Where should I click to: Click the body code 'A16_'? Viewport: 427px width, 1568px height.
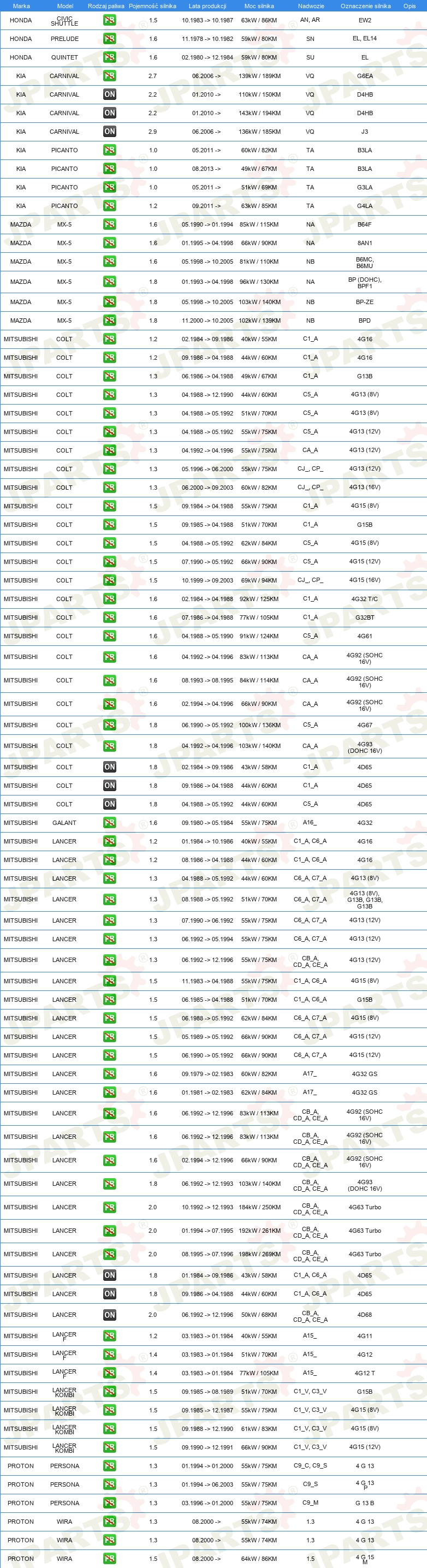(310, 822)
